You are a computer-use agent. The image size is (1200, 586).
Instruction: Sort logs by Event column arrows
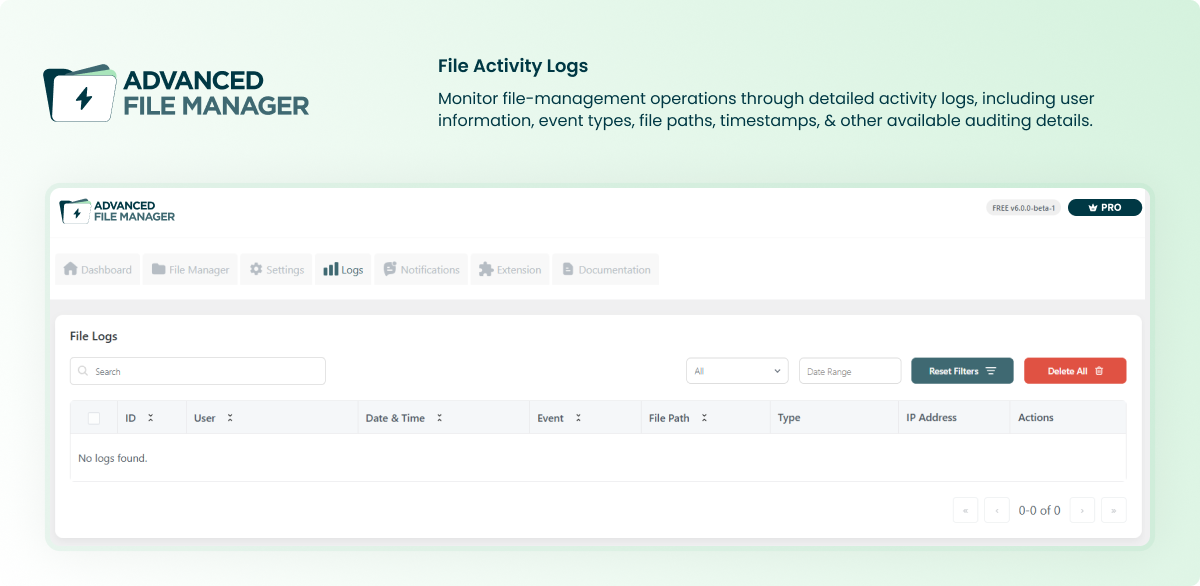[x=578, y=418]
